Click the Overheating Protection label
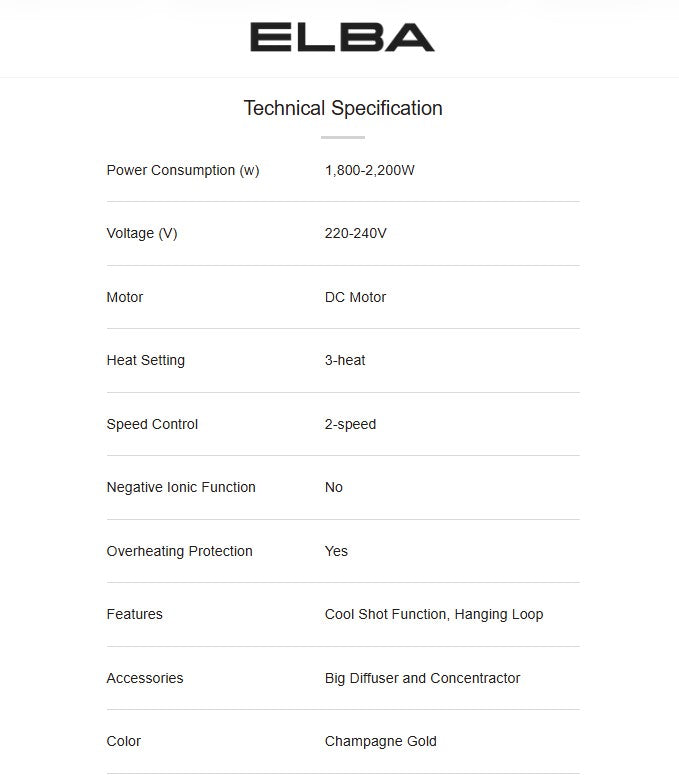The width and height of the screenshot is (679, 780). 180,551
